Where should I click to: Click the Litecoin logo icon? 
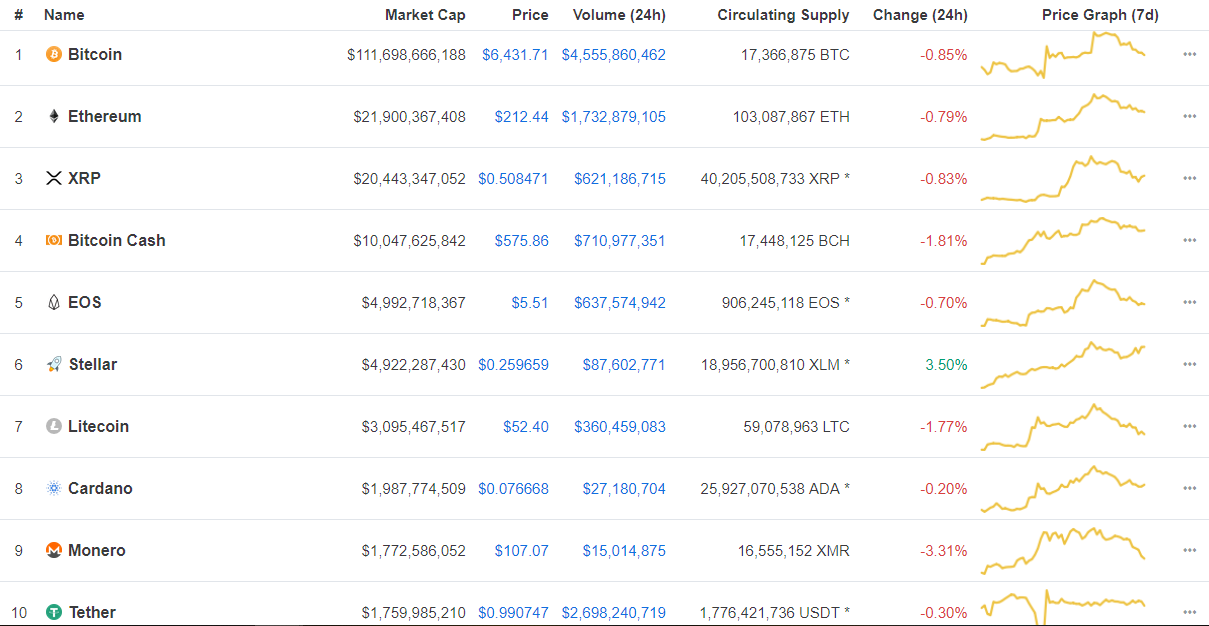[x=54, y=427]
